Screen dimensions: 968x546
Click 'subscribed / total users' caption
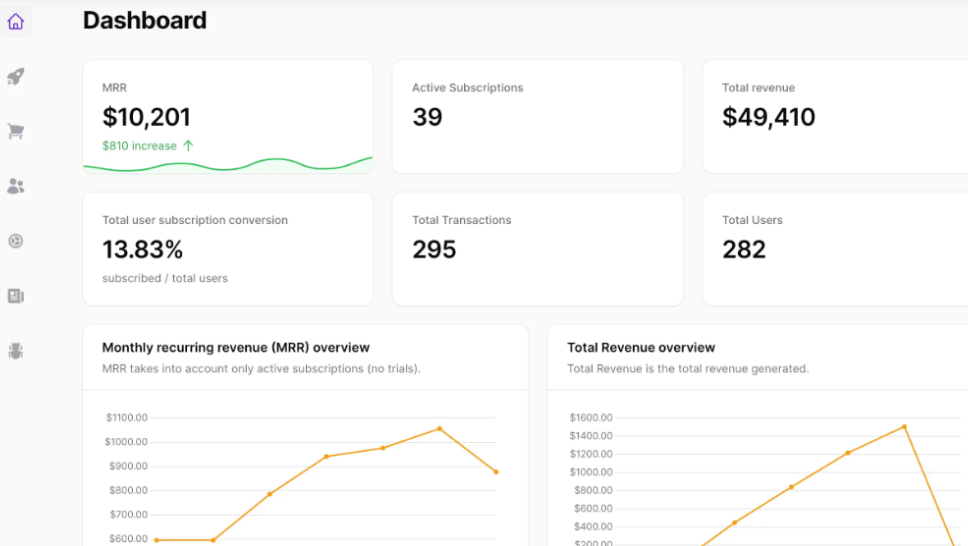165,279
